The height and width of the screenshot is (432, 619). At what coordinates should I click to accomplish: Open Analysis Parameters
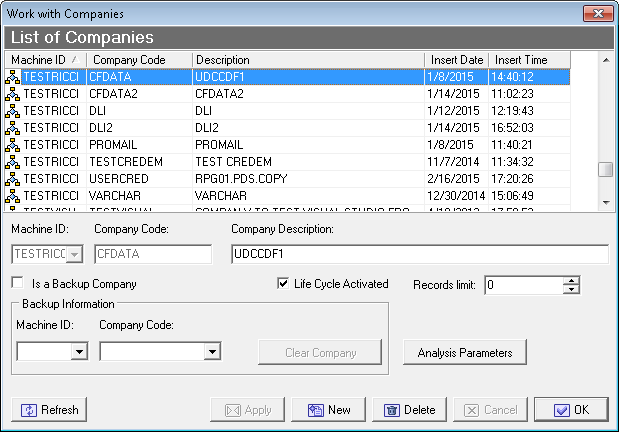pos(465,352)
